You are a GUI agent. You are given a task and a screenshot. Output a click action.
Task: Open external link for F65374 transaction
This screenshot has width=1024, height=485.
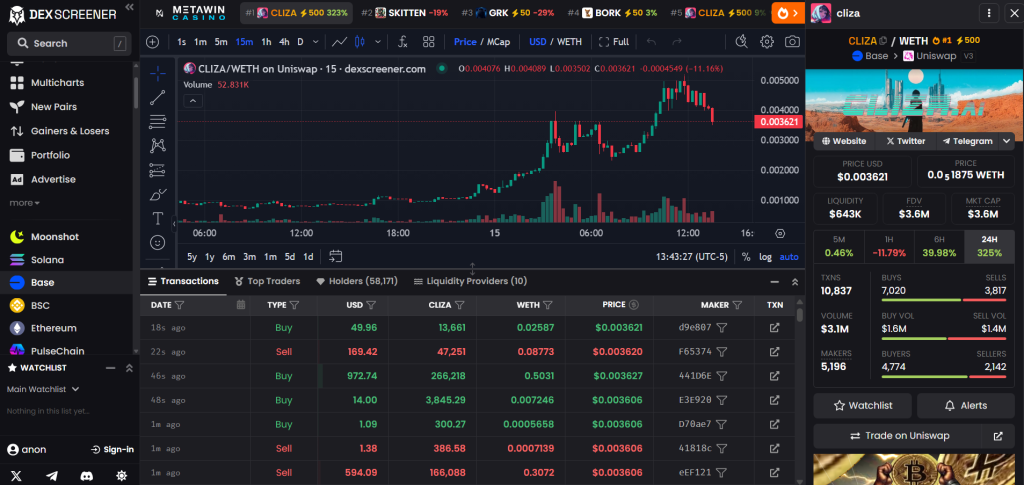[775, 352]
